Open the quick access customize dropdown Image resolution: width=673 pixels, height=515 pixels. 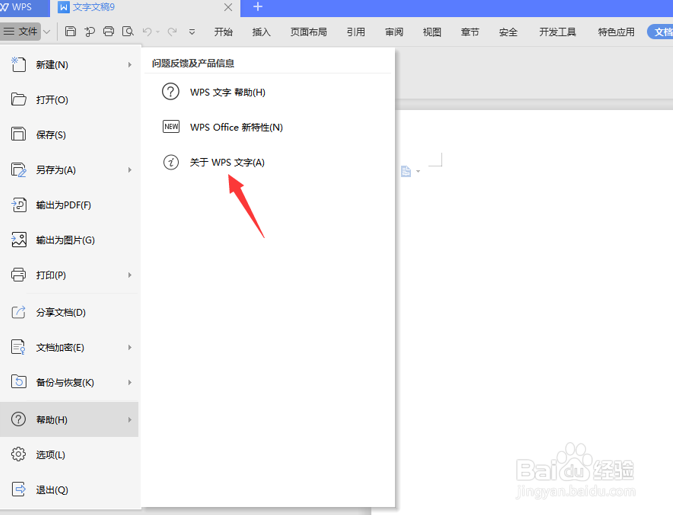coord(192,32)
